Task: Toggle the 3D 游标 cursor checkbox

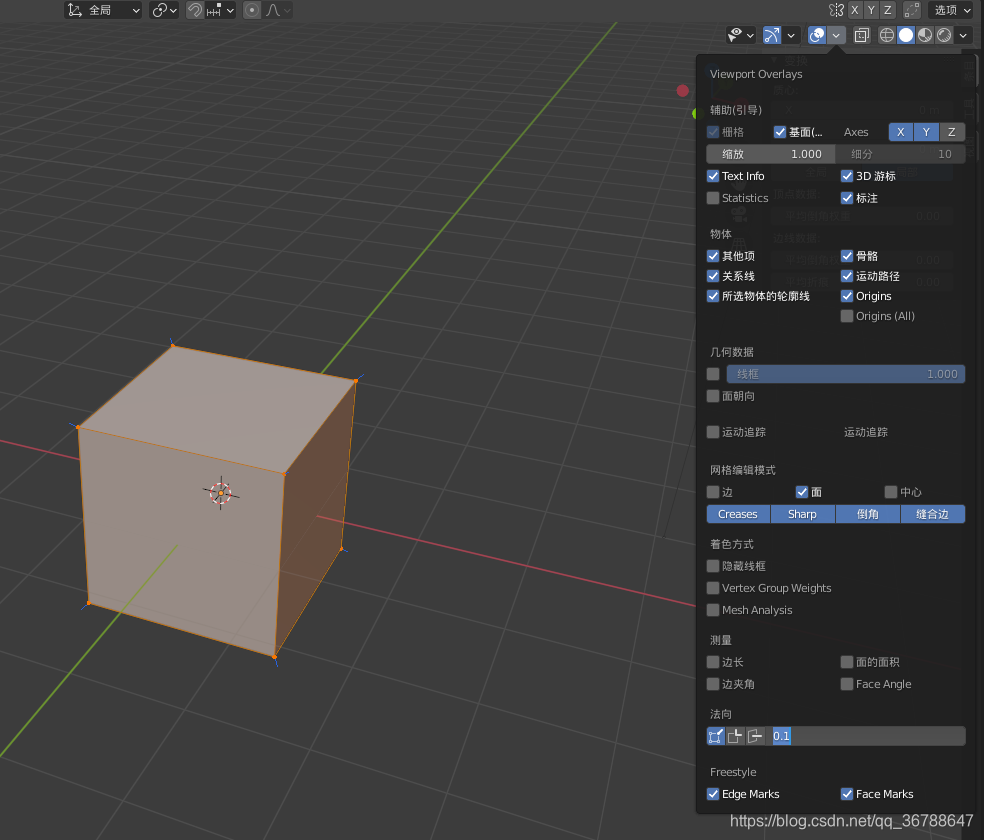Action: click(x=847, y=176)
